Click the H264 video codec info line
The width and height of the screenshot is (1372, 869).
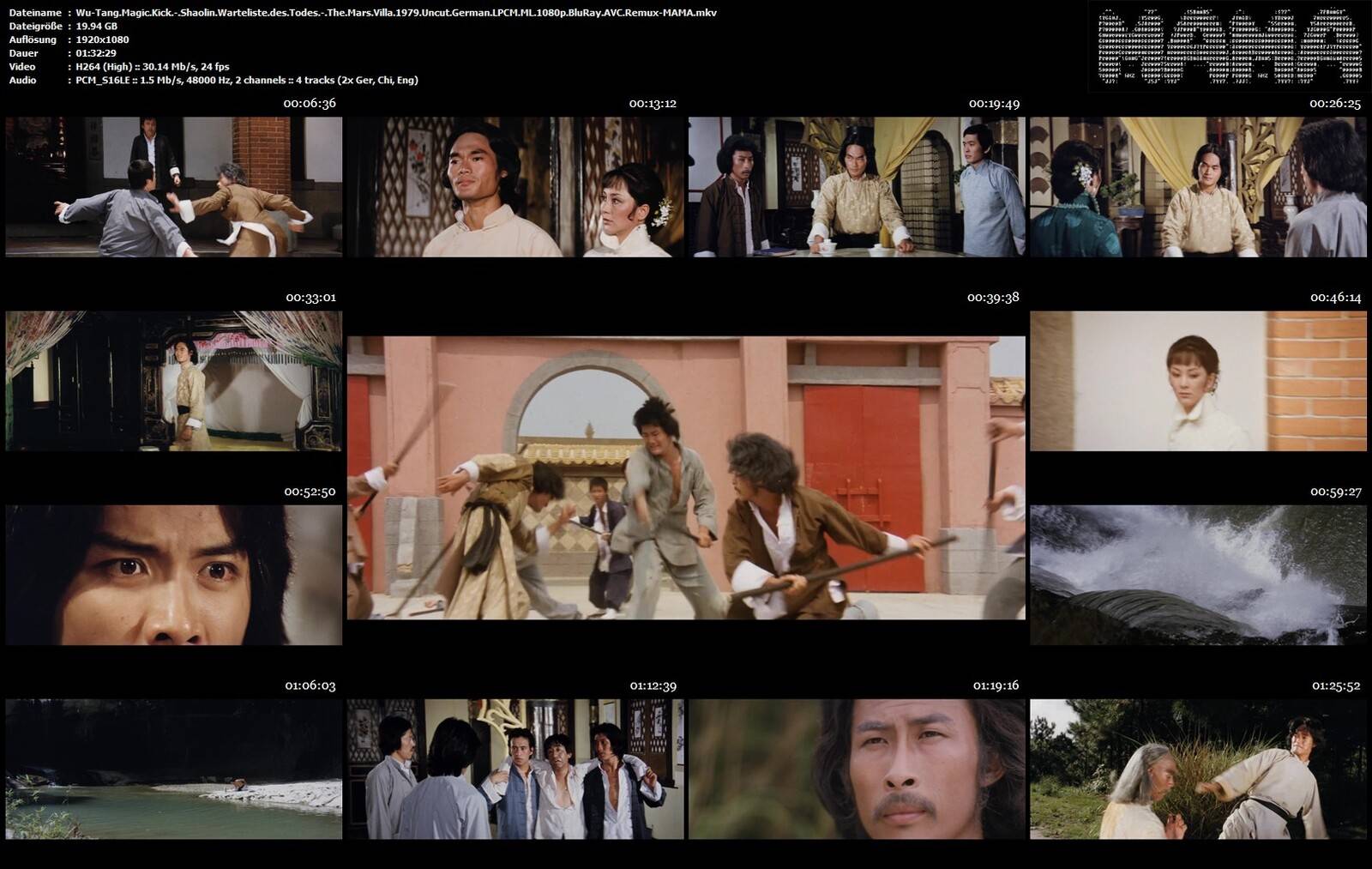(152, 67)
